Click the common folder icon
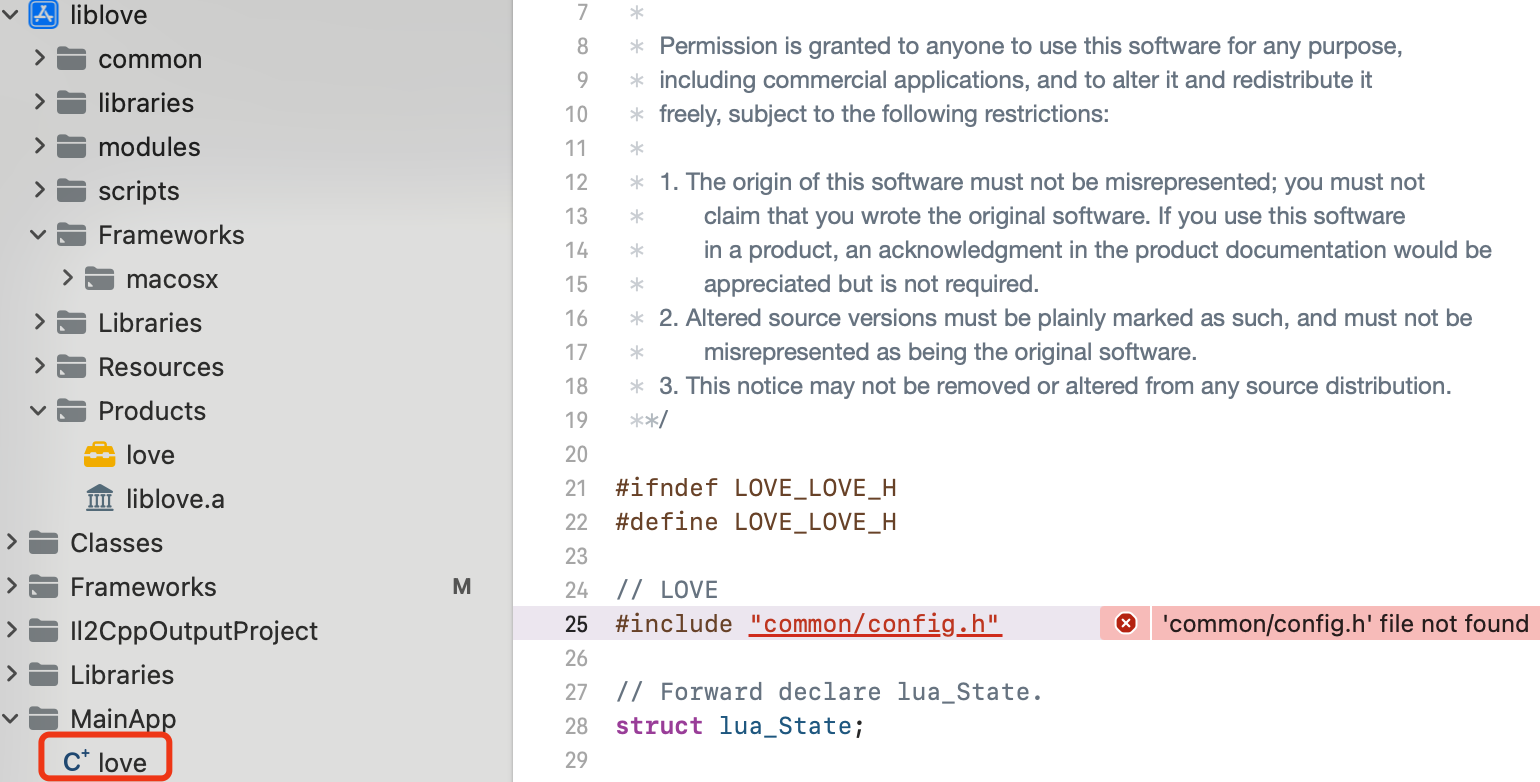Viewport: 1540px width, 782px height. pos(71,59)
